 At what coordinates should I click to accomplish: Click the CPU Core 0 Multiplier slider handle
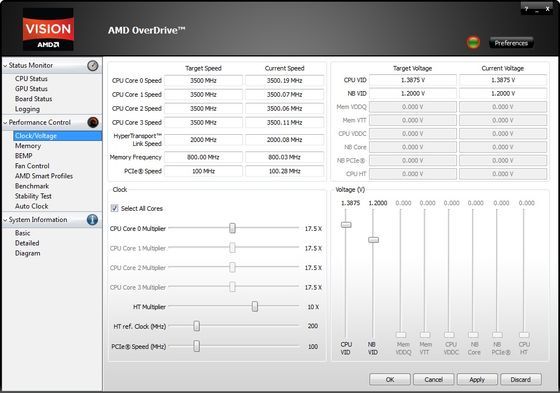[x=232, y=228]
